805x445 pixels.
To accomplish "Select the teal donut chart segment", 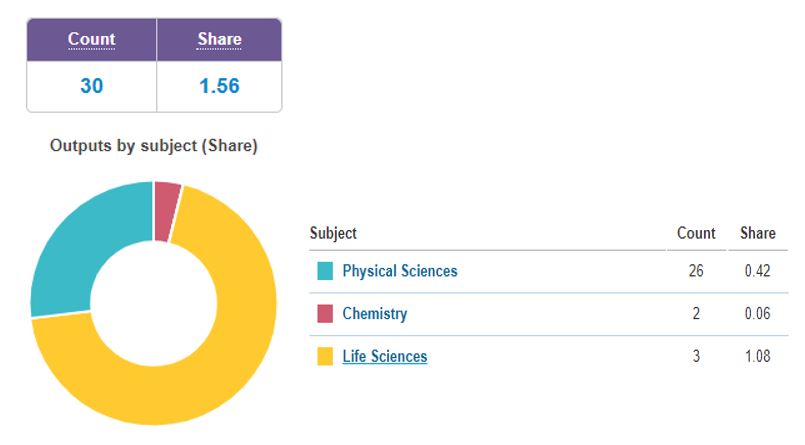I will 77,241.
